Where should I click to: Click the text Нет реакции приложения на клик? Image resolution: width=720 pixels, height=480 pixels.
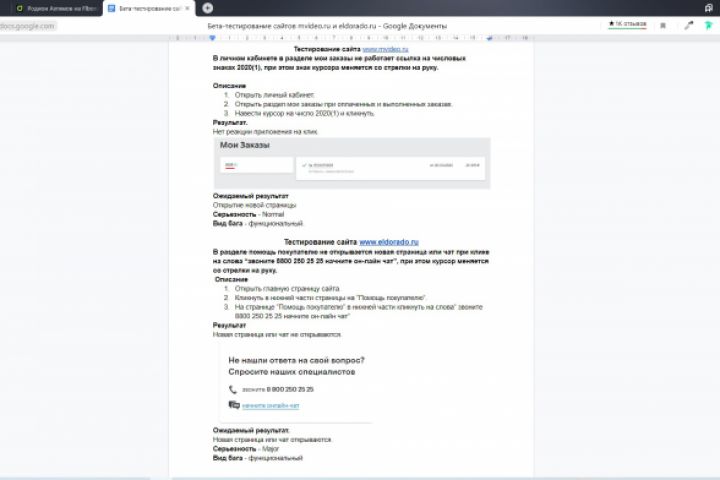265,132
